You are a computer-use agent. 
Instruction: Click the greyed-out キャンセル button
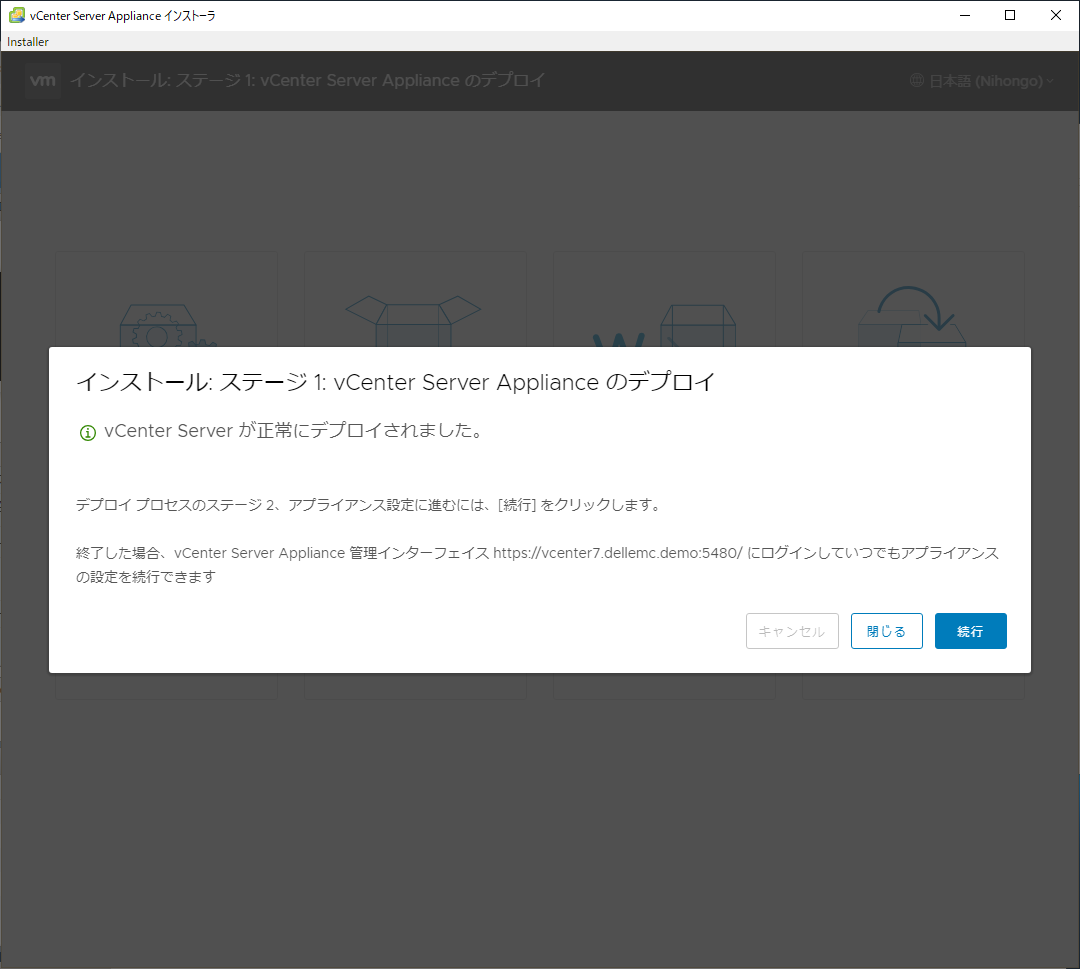point(792,631)
